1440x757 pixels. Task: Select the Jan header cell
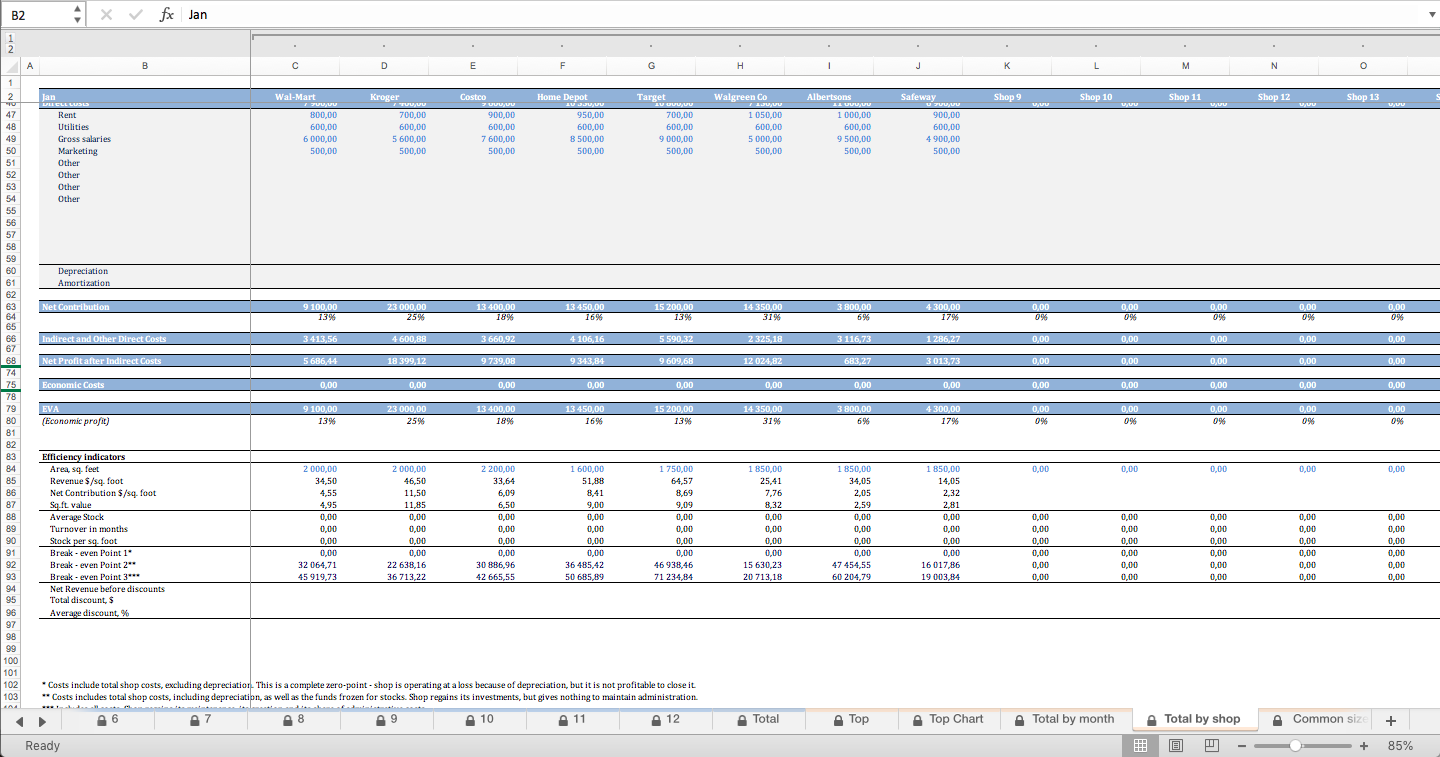(x=144, y=97)
